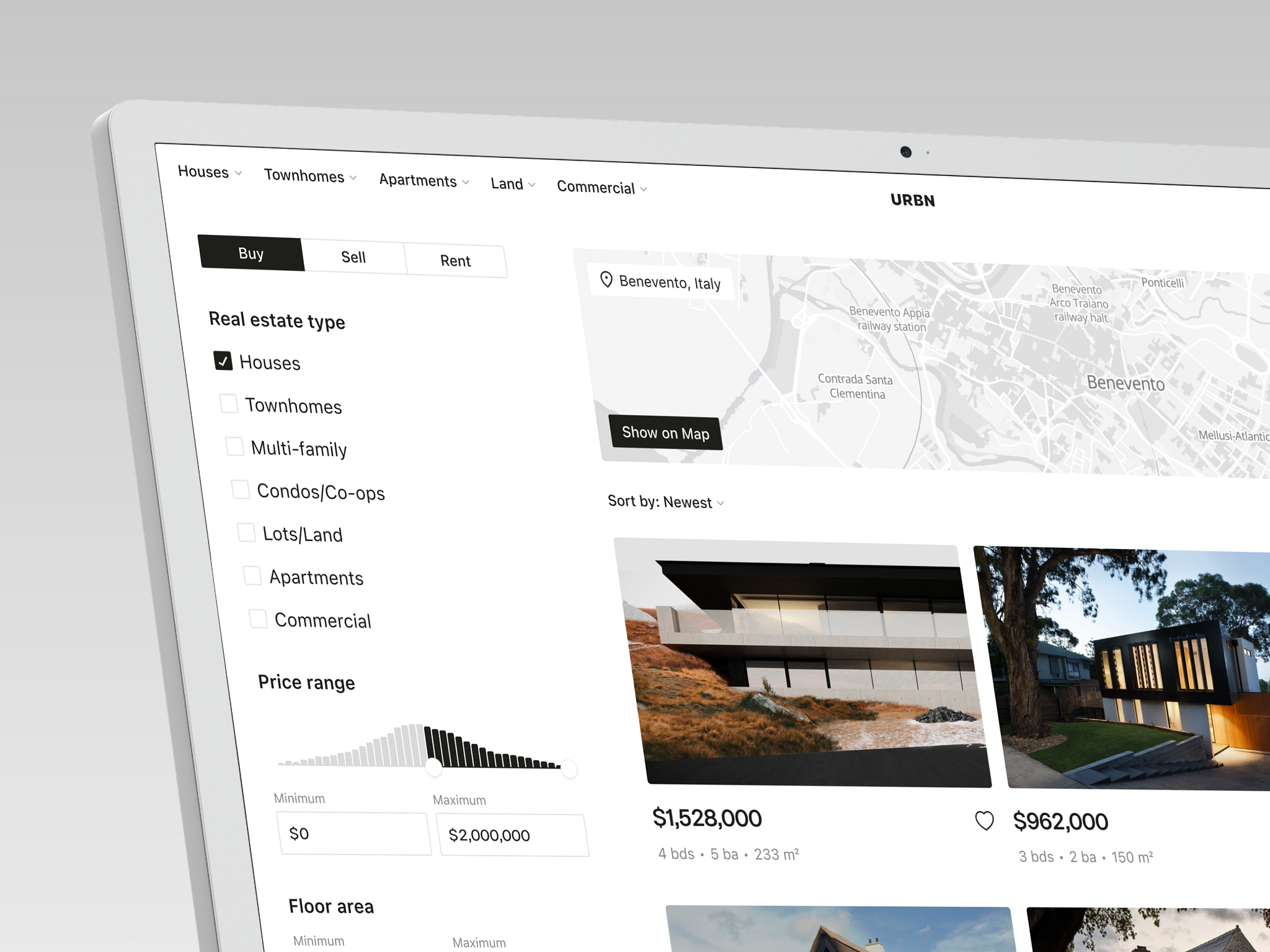The image size is (1270, 952).
Task: Click the Minimum price field showing $0
Action: pyautogui.click(x=354, y=834)
